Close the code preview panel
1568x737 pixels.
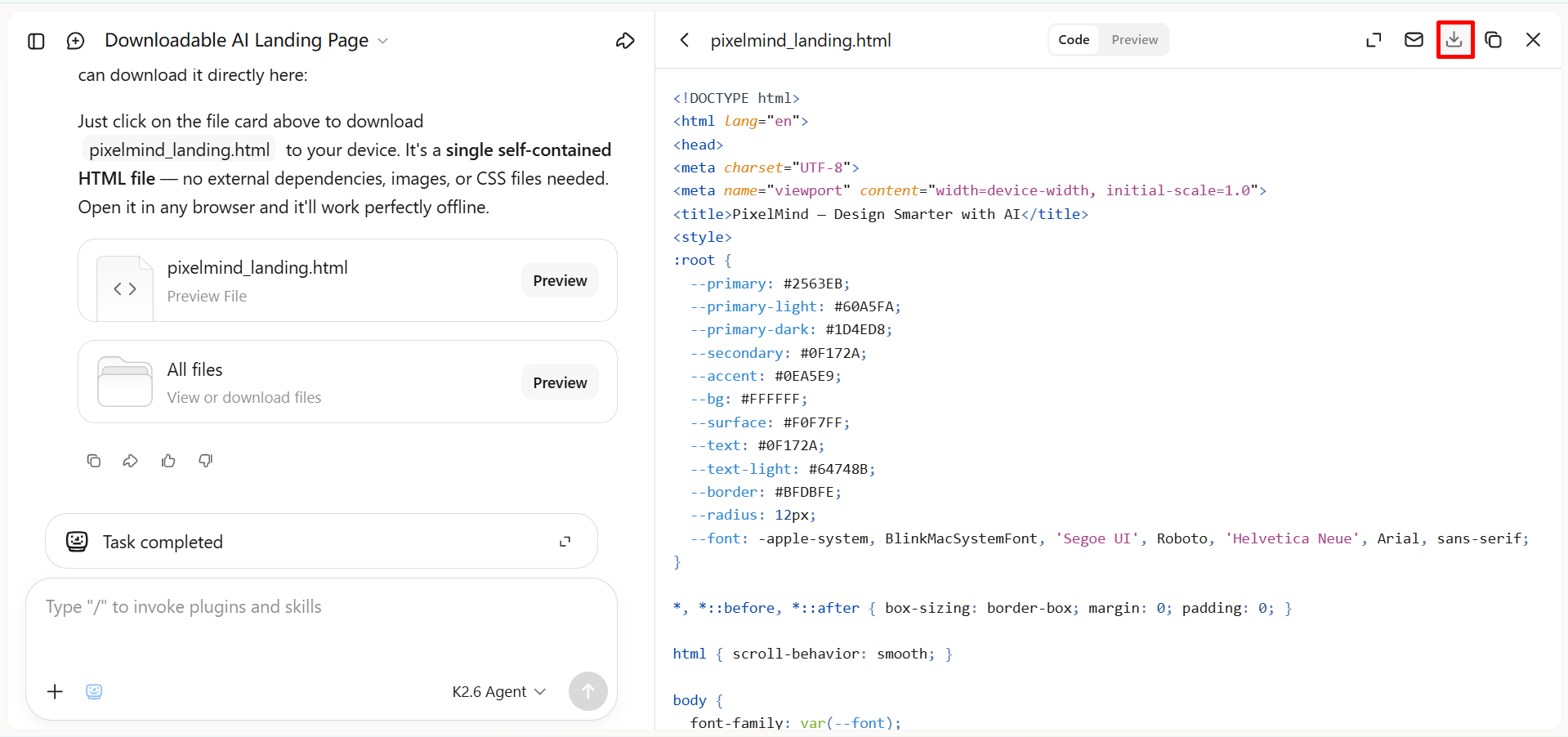pos(1533,39)
